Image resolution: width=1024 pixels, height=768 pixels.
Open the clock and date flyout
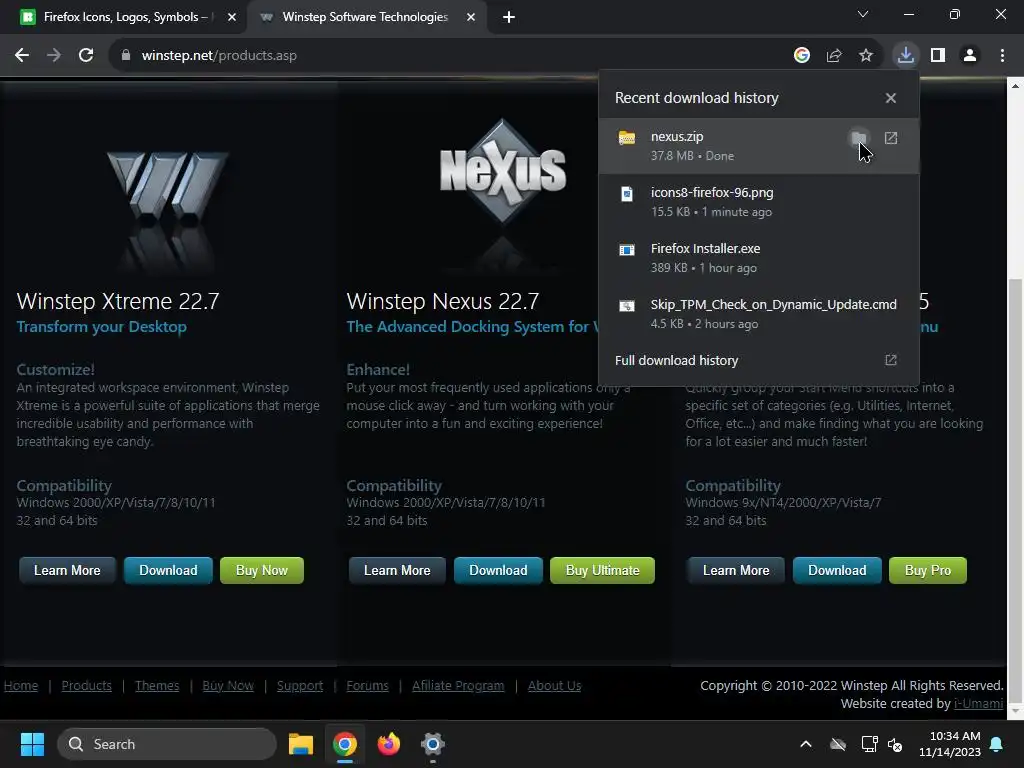click(950, 744)
